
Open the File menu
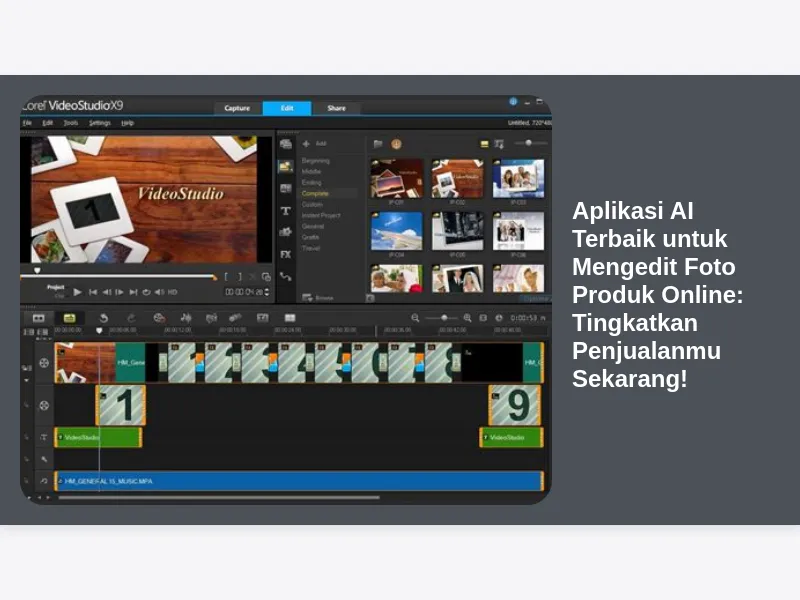click(x=28, y=123)
